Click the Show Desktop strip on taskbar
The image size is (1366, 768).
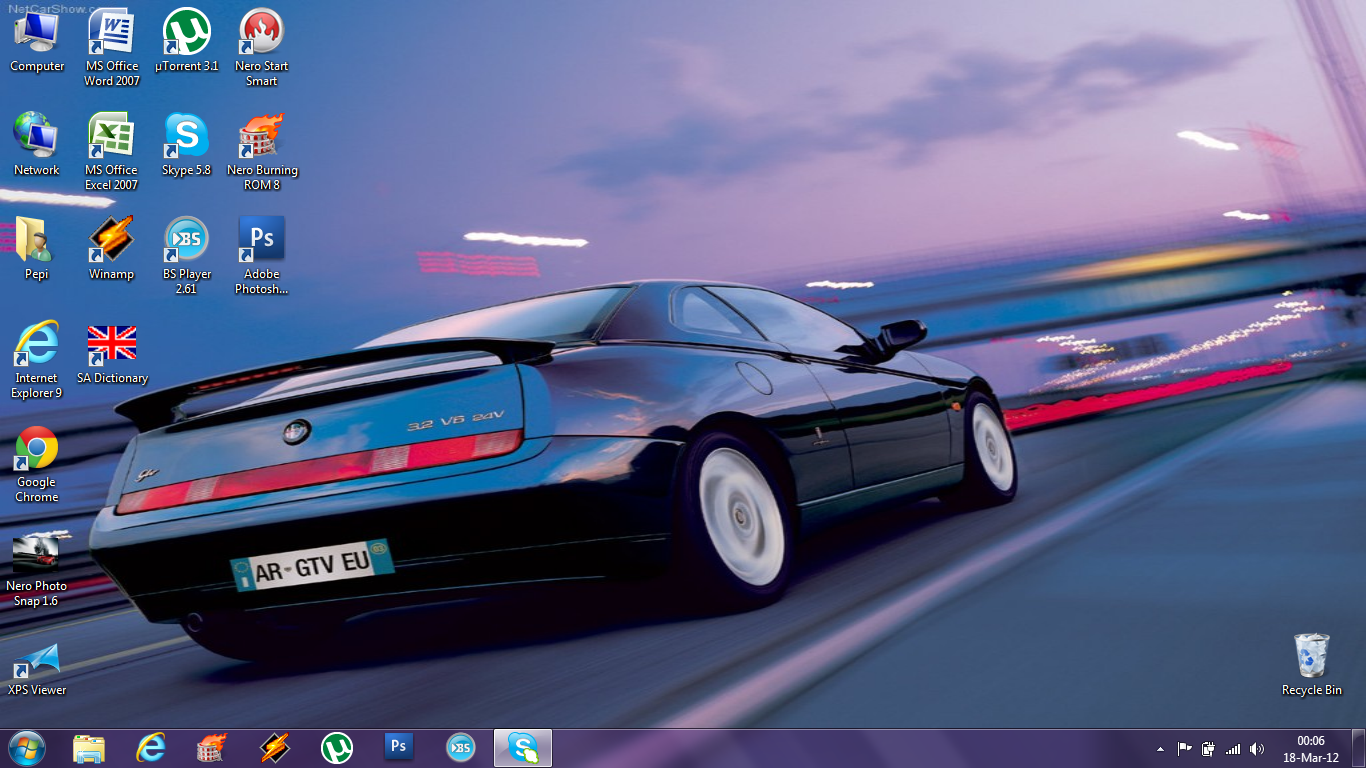click(x=1360, y=749)
